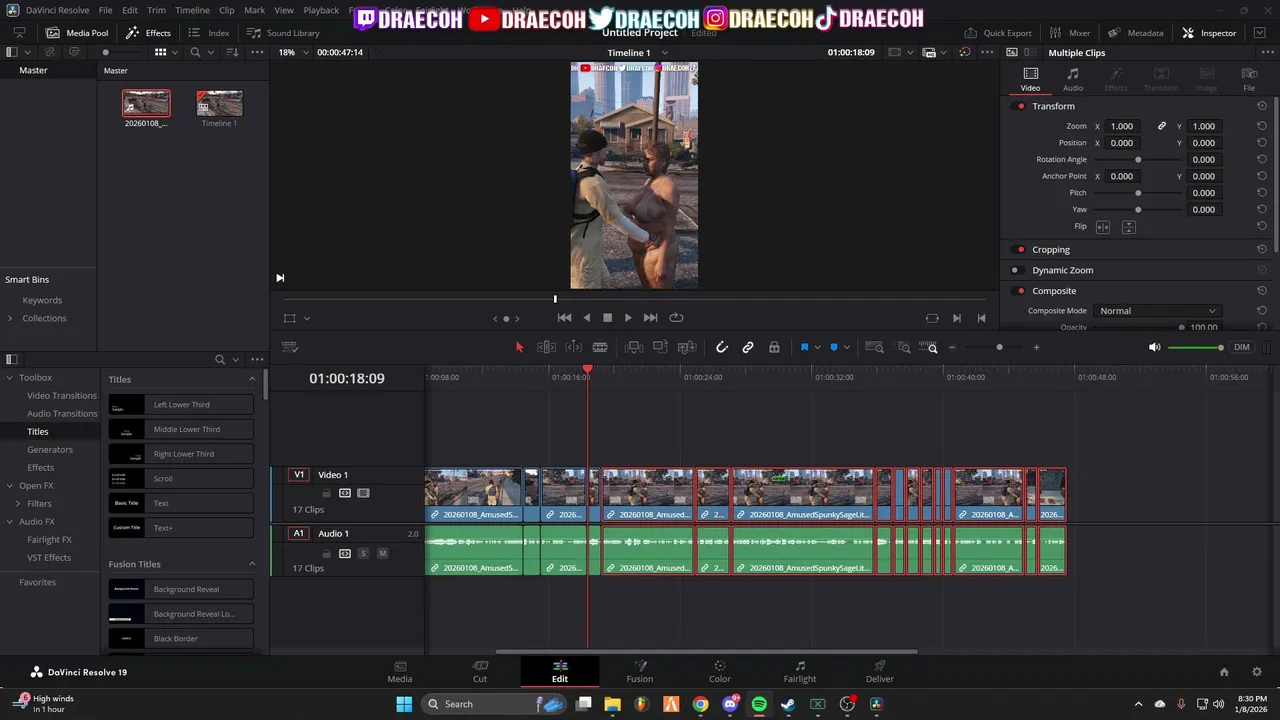Activate the Trim Edit Mode tool

click(x=546, y=347)
